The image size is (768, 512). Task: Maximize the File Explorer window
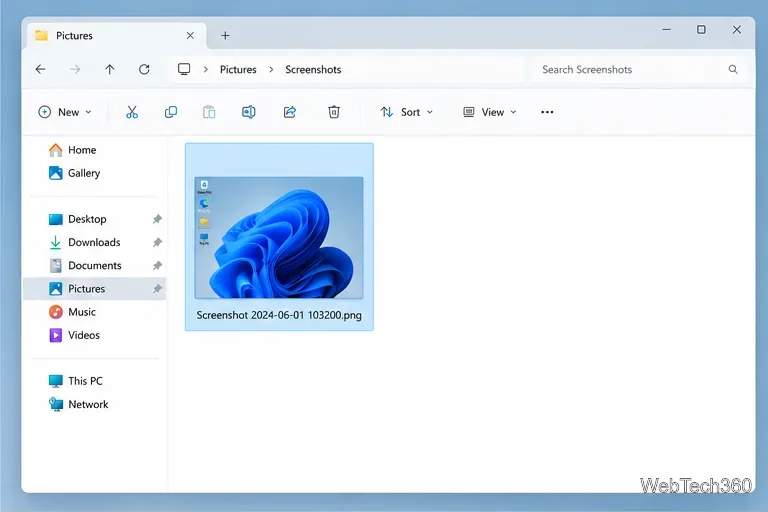701,29
